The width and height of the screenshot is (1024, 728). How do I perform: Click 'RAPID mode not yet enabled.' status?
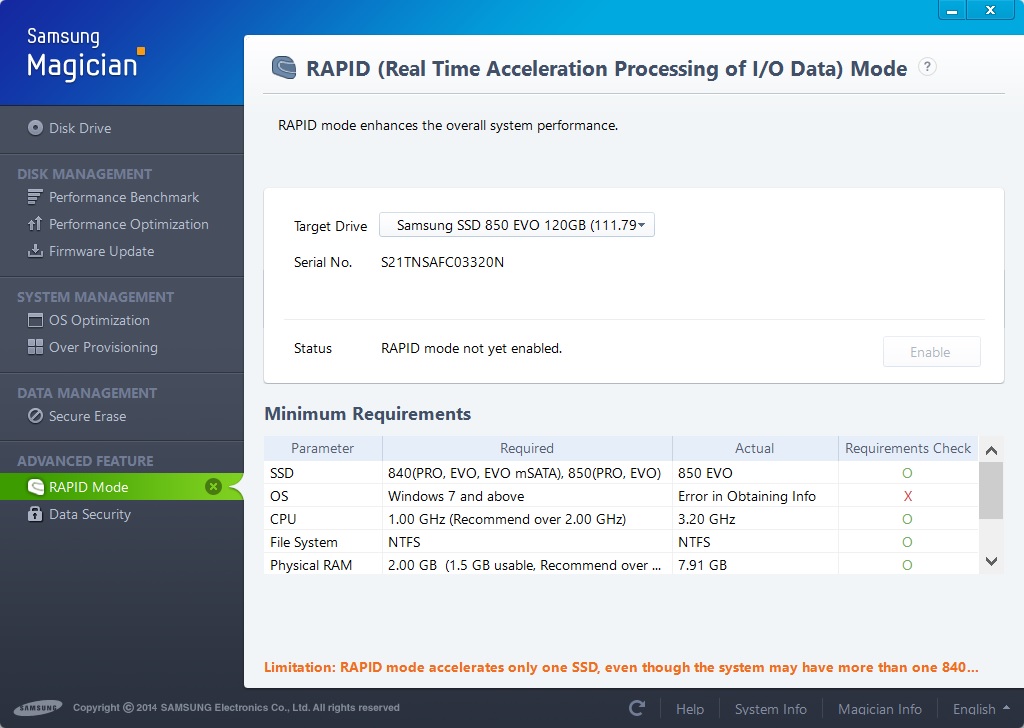point(471,349)
